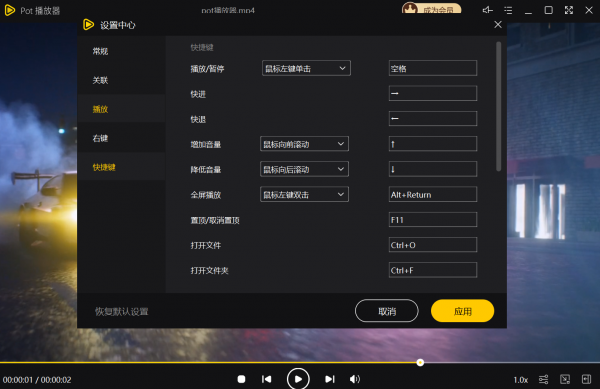This screenshot has height=389, width=600.
Task: Click the Ctrl+F shortcut field
Action: pyautogui.click(x=433, y=270)
